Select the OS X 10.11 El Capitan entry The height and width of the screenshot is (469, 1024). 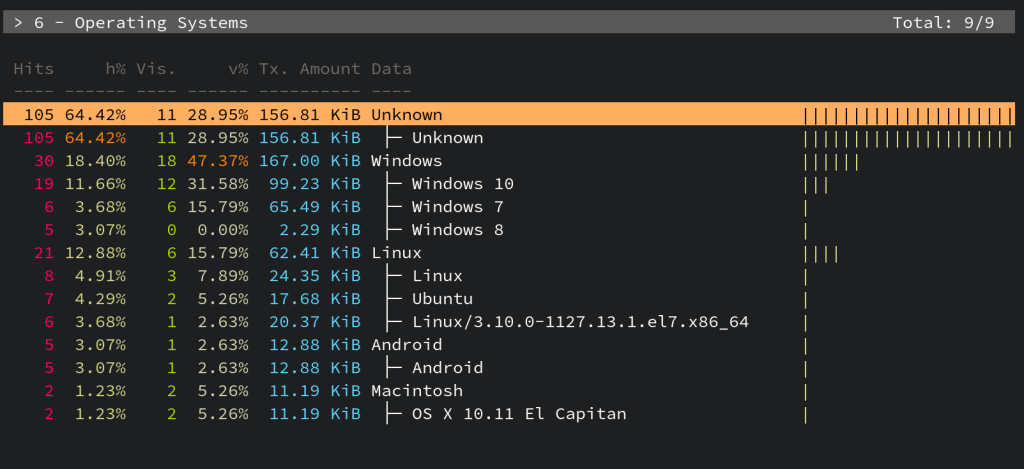tap(519, 414)
